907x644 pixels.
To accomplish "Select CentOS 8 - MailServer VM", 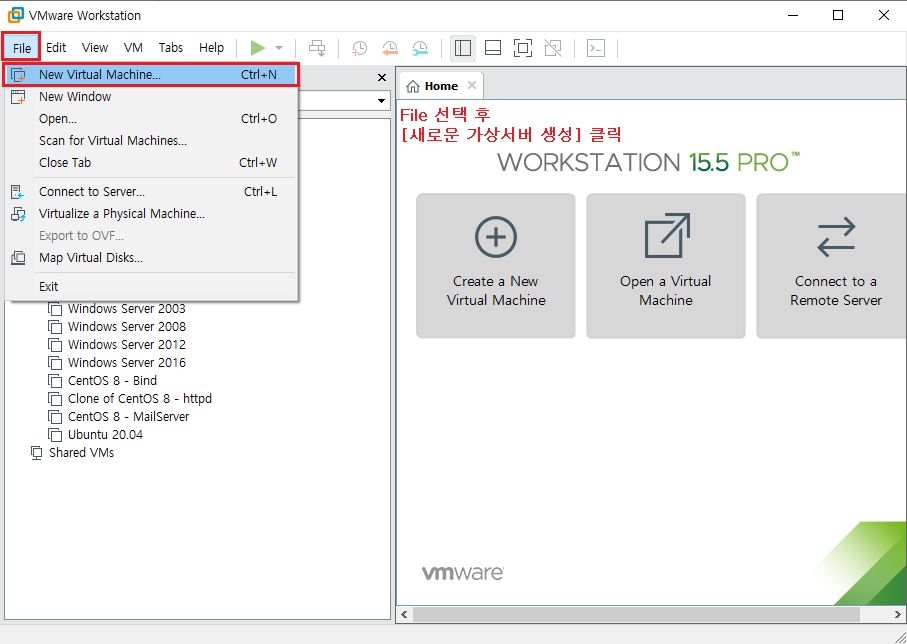I will pyautogui.click(x=128, y=417).
